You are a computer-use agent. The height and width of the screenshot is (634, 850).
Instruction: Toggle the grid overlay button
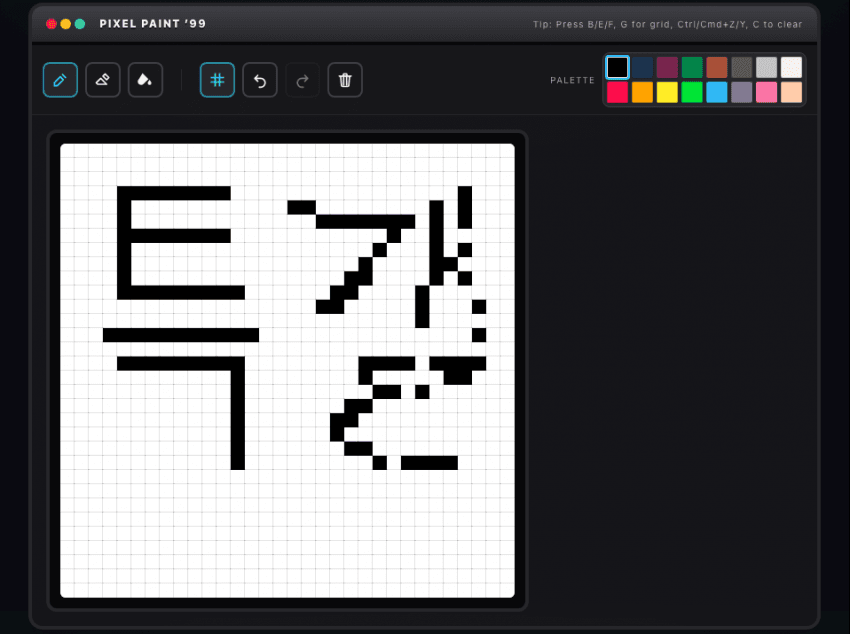(x=217, y=80)
